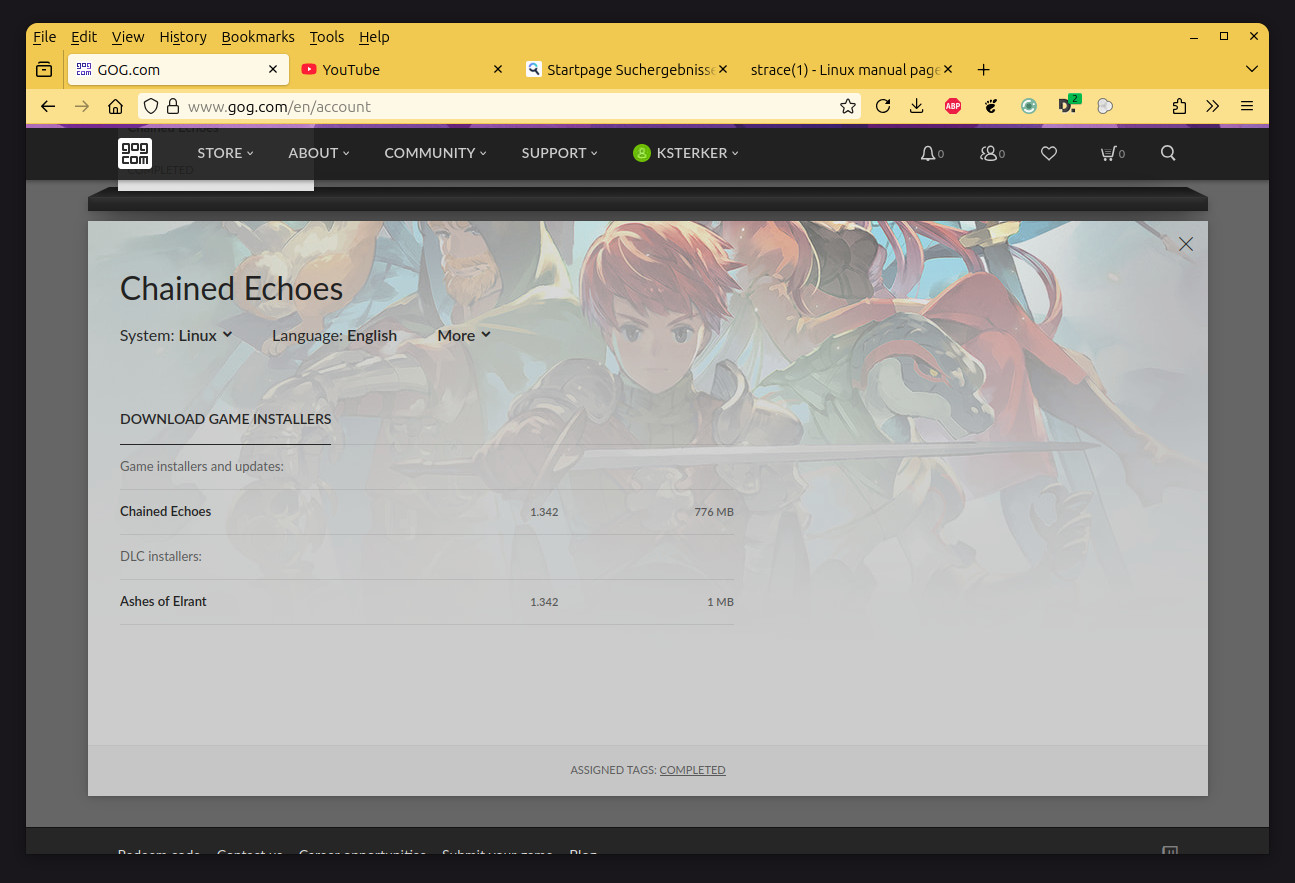Viewport: 1295px width, 883px height.
Task: Show connection security padlock icon
Action: click(x=172, y=106)
